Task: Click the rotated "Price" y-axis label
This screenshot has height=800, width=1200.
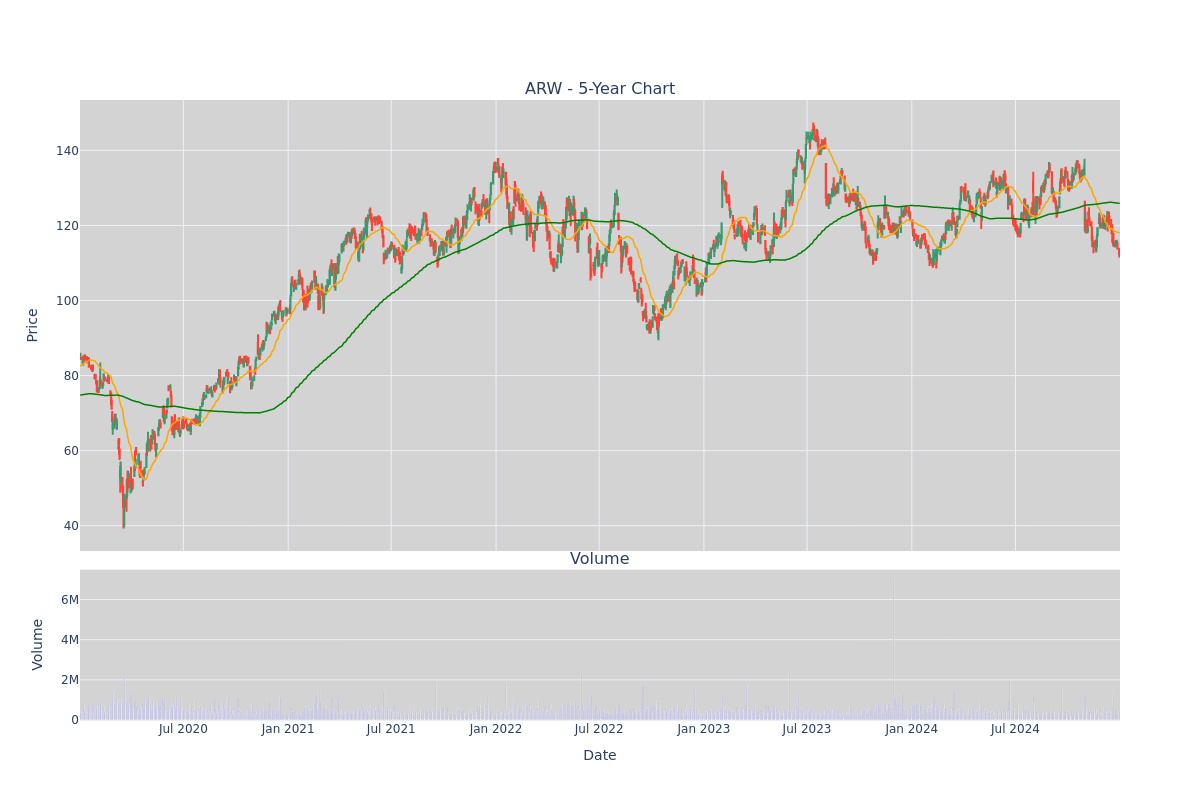Action: tap(33, 325)
